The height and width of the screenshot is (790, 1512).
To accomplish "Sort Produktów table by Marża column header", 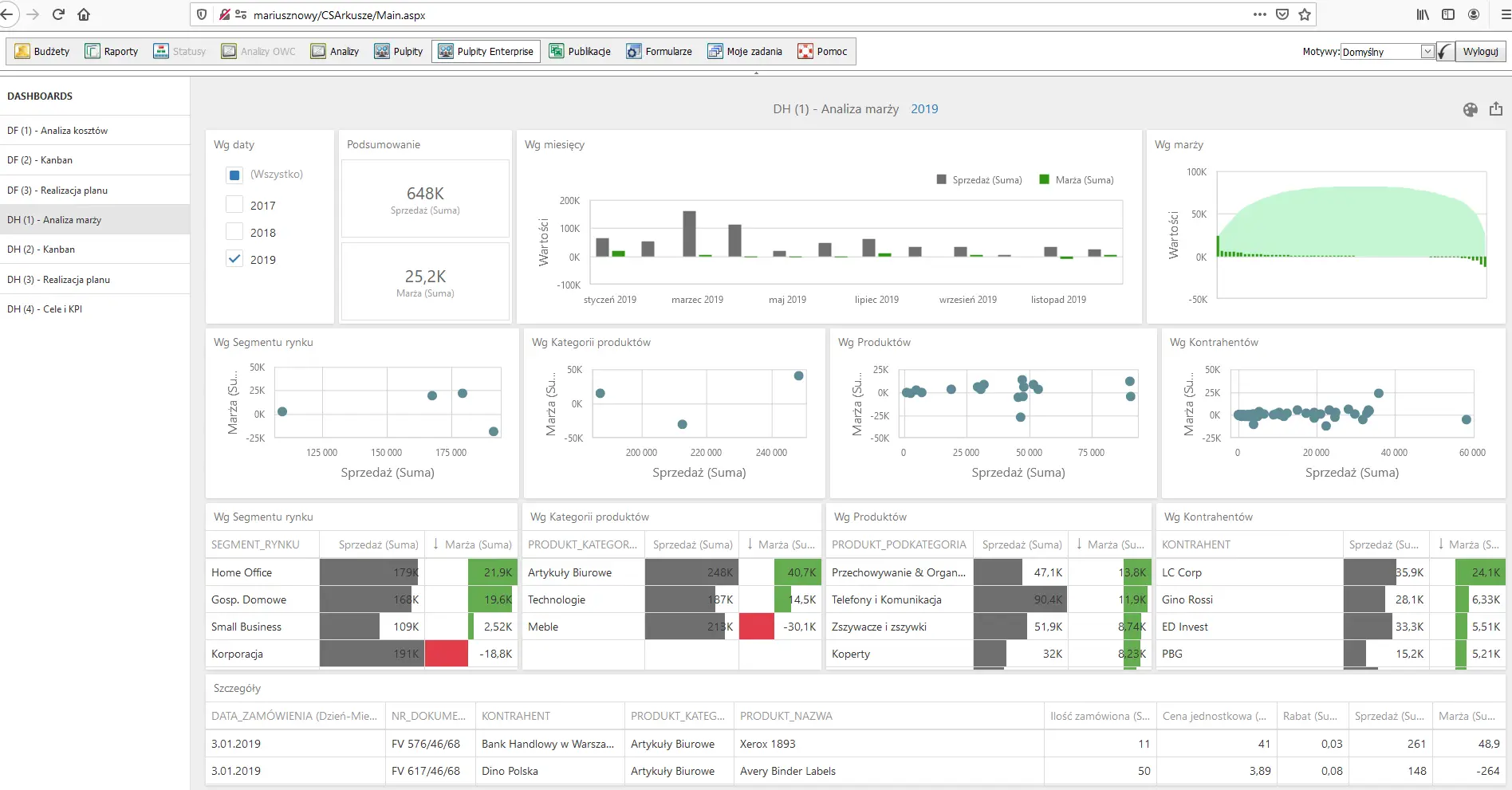I will coord(1110,544).
